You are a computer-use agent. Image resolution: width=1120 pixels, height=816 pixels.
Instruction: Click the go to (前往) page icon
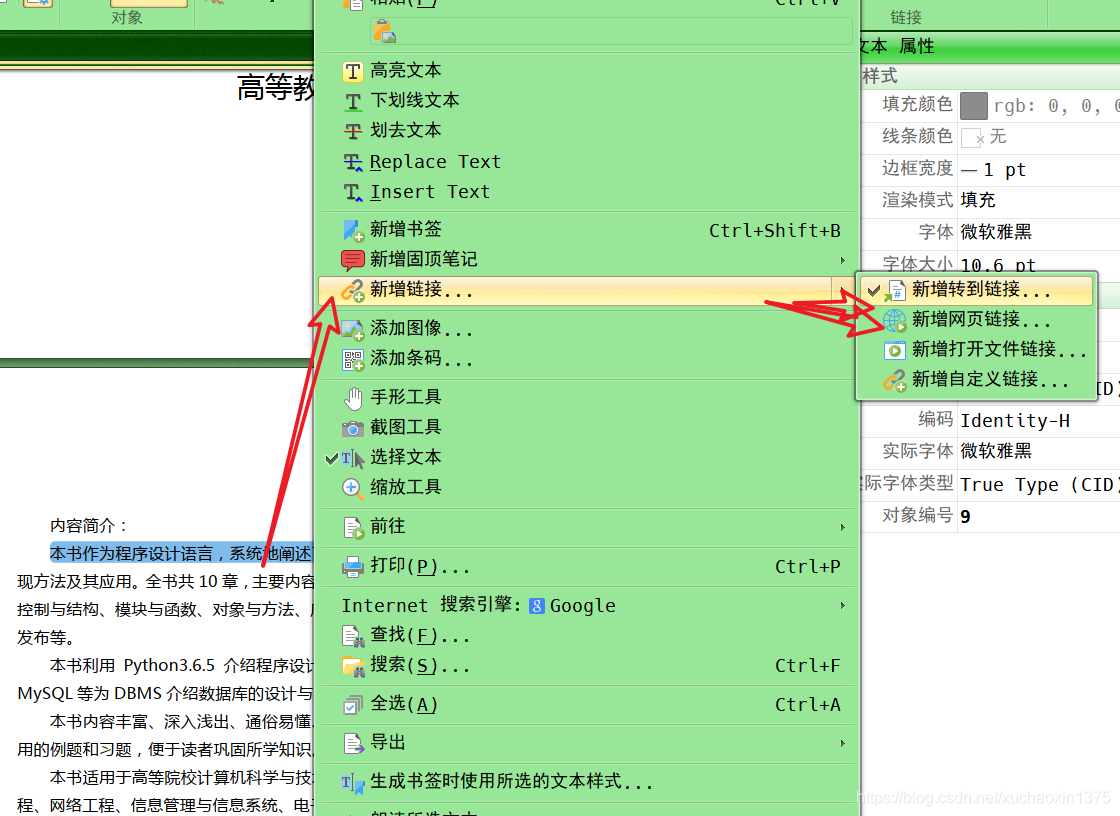[353, 527]
